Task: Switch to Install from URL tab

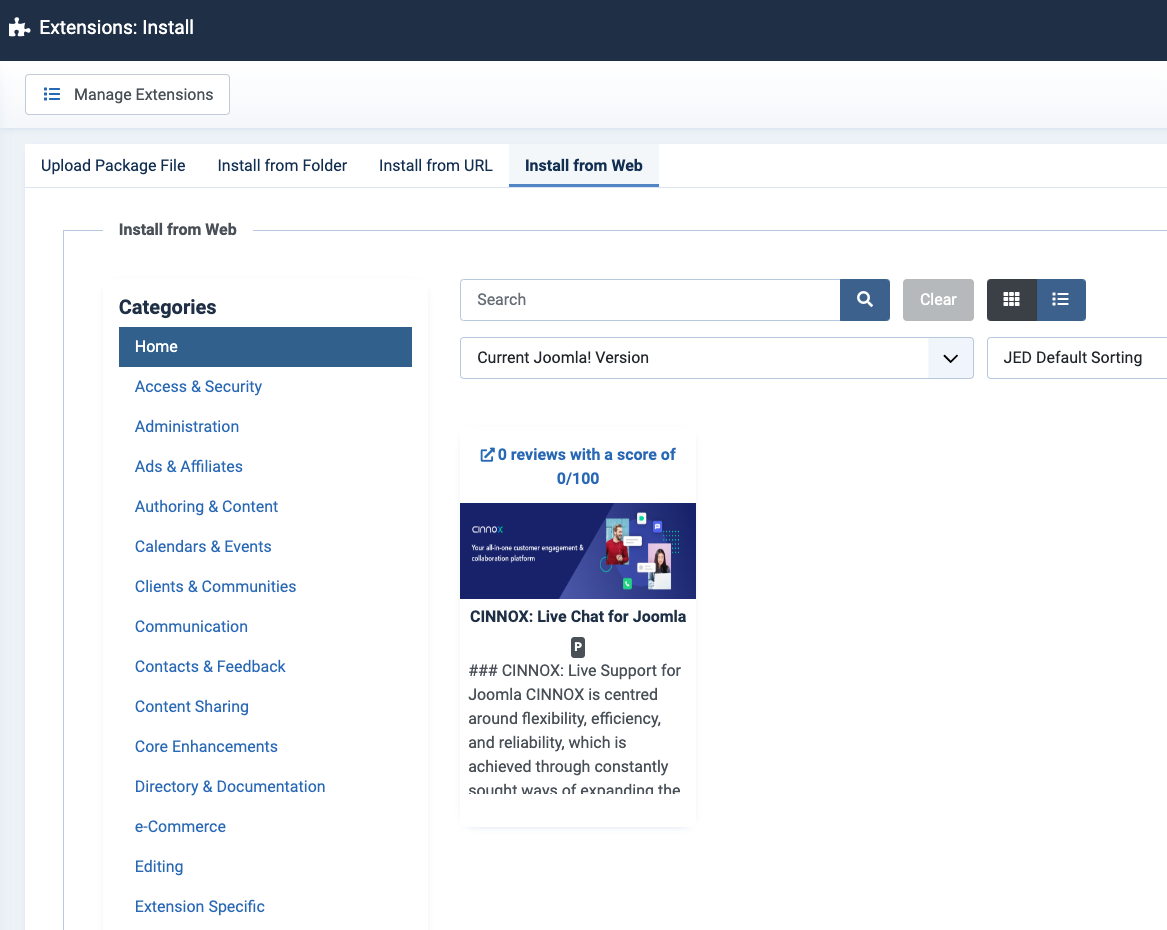Action: [x=435, y=165]
